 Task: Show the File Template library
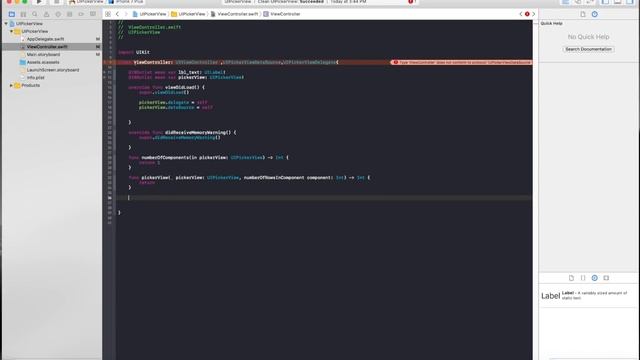(571, 278)
